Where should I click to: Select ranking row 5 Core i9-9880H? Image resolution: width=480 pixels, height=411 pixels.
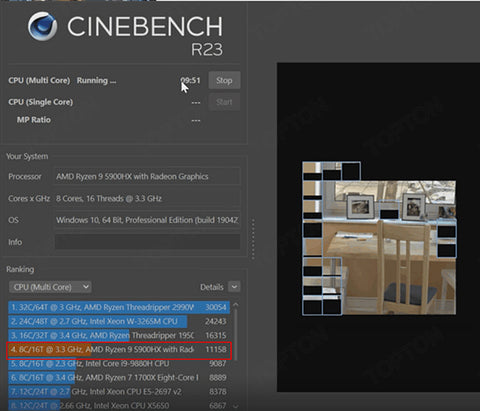pos(119,364)
